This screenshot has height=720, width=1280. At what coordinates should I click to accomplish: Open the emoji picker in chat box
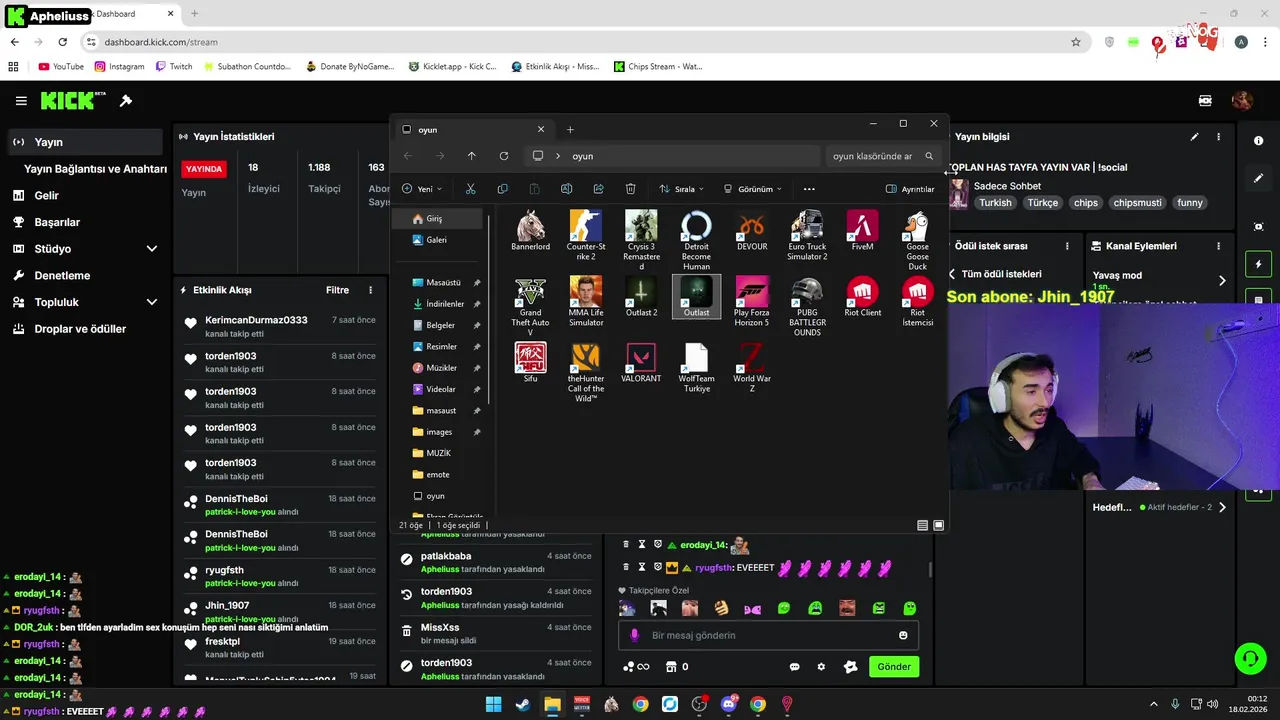click(903, 635)
